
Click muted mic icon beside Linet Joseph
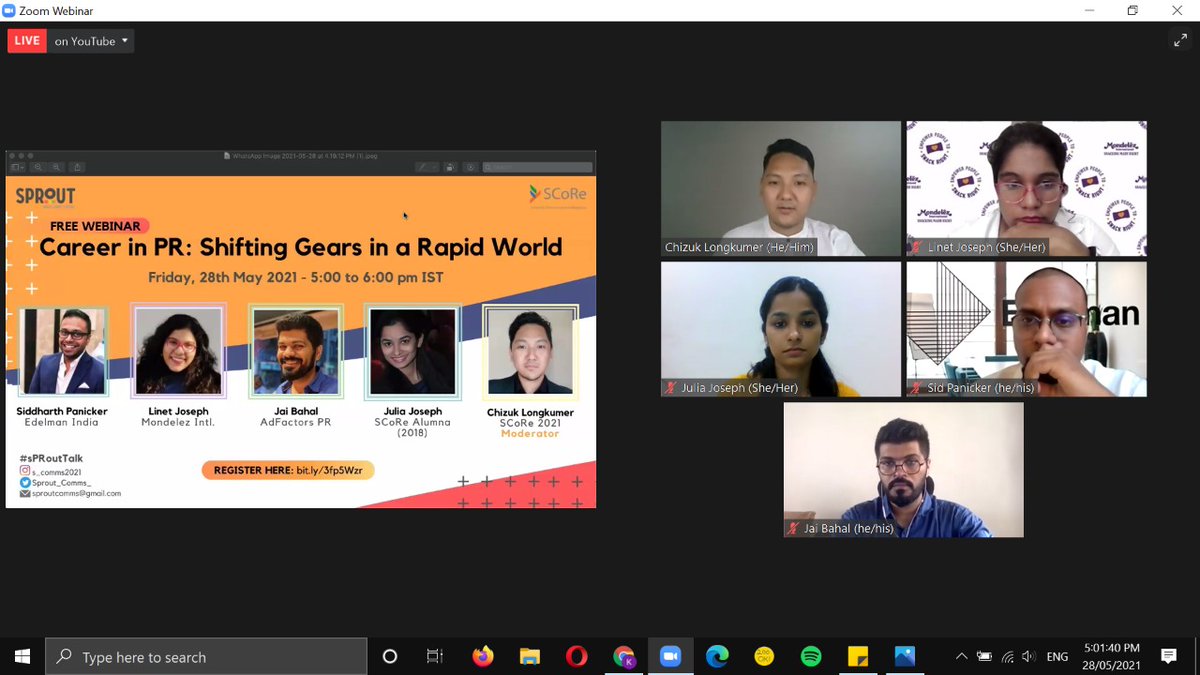pyautogui.click(x=916, y=247)
